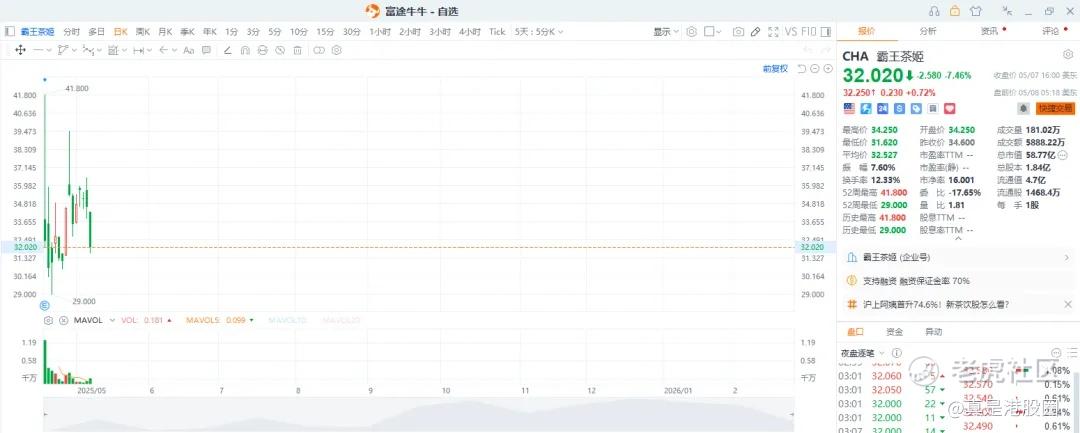This screenshot has height=433, width=1080.
Task: Switch to the 资金 tab
Action: coord(895,332)
